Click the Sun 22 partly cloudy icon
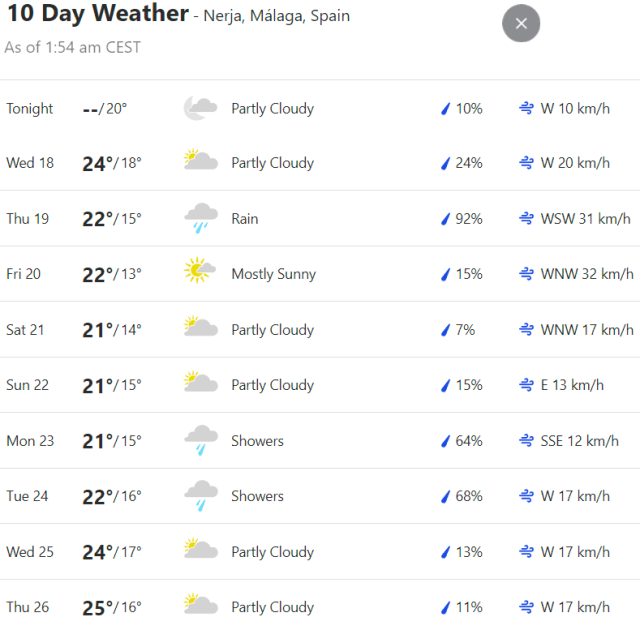Image resolution: width=640 pixels, height=617 pixels. [x=200, y=385]
